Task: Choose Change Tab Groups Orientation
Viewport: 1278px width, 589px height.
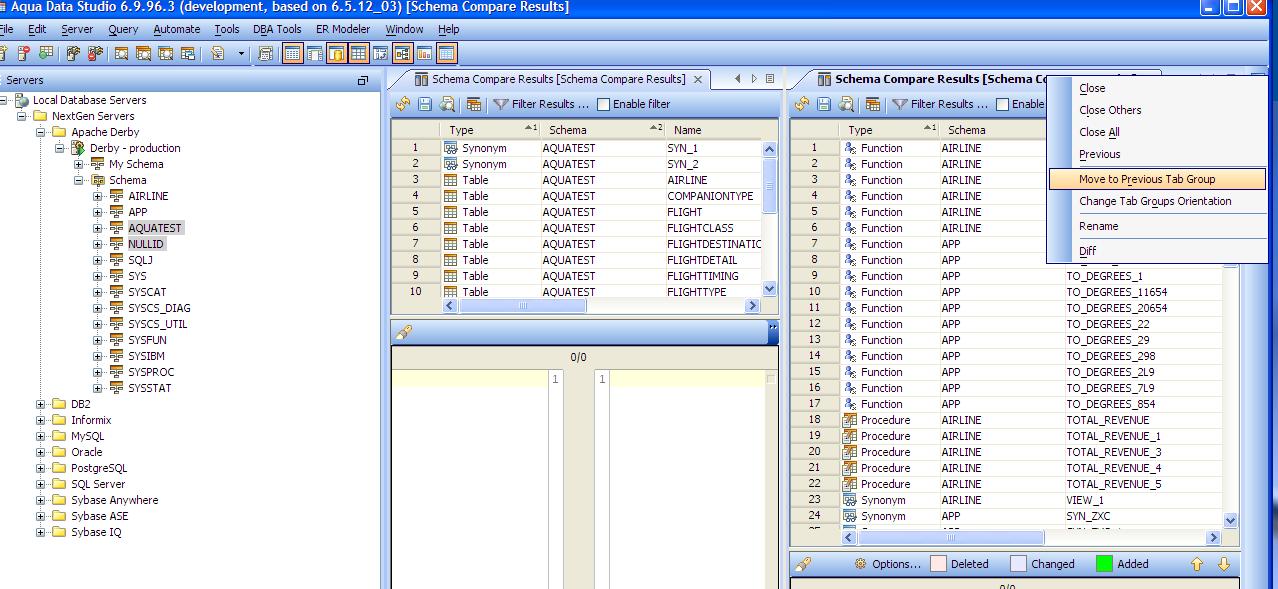Action: point(1155,201)
